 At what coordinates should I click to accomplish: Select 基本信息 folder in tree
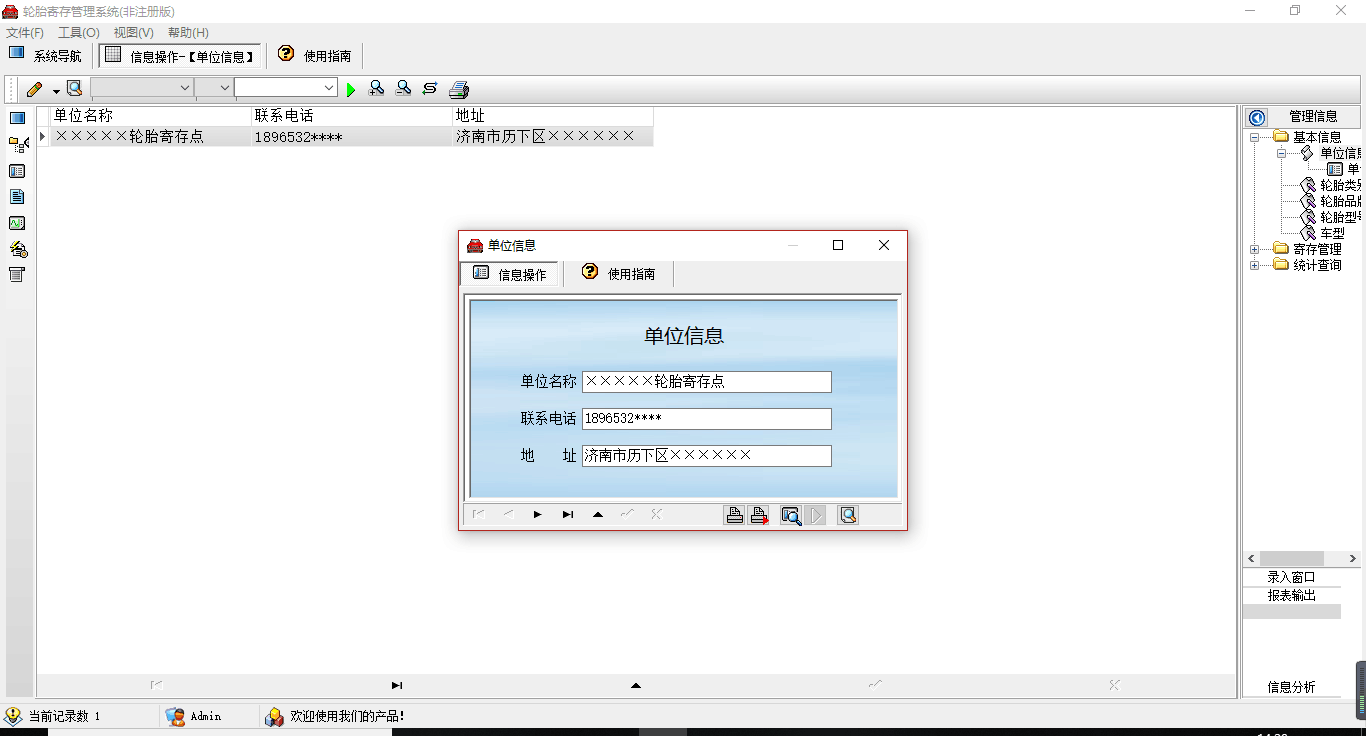click(x=1317, y=137)
